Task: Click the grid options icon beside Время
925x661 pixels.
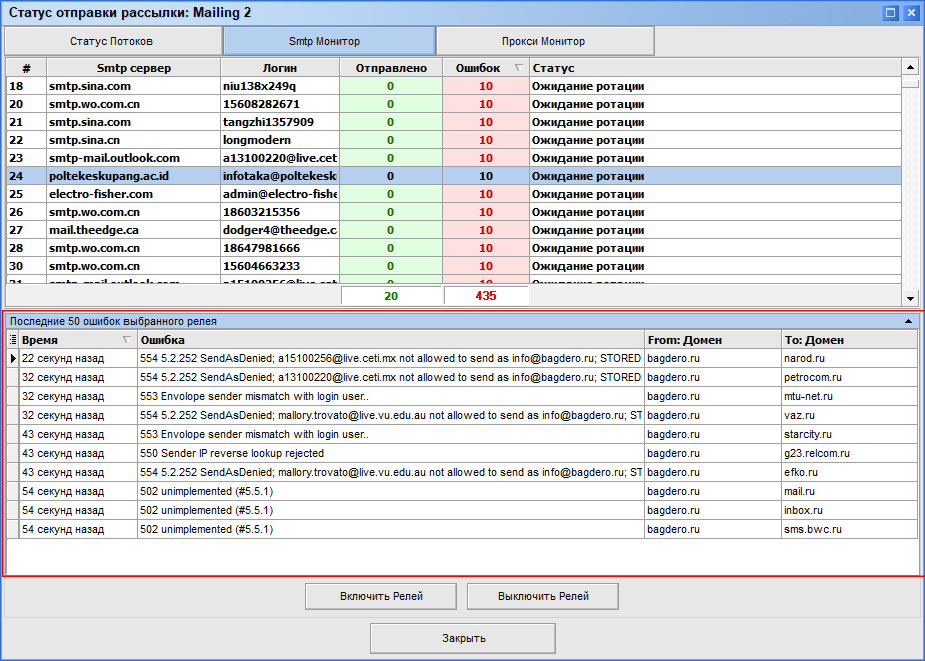Action: point(12,339)
